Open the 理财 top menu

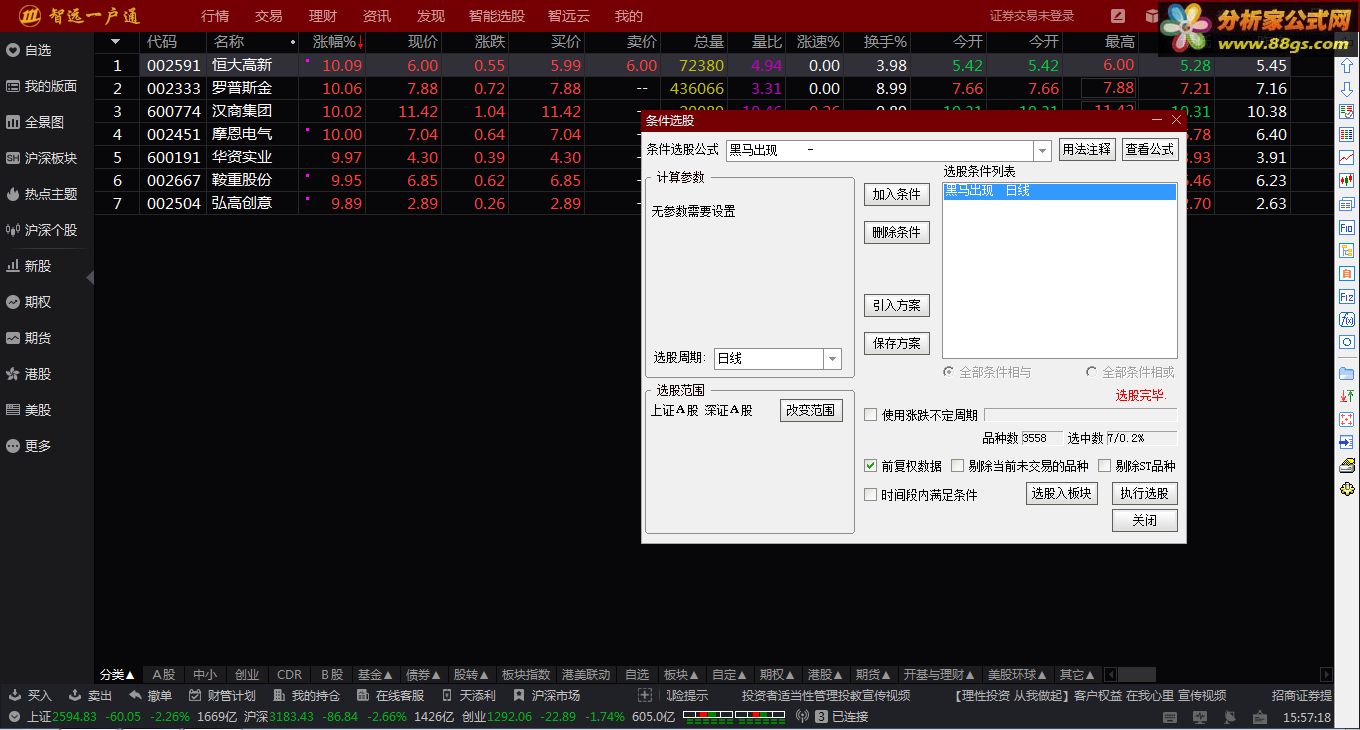click(x=323, y=16)
